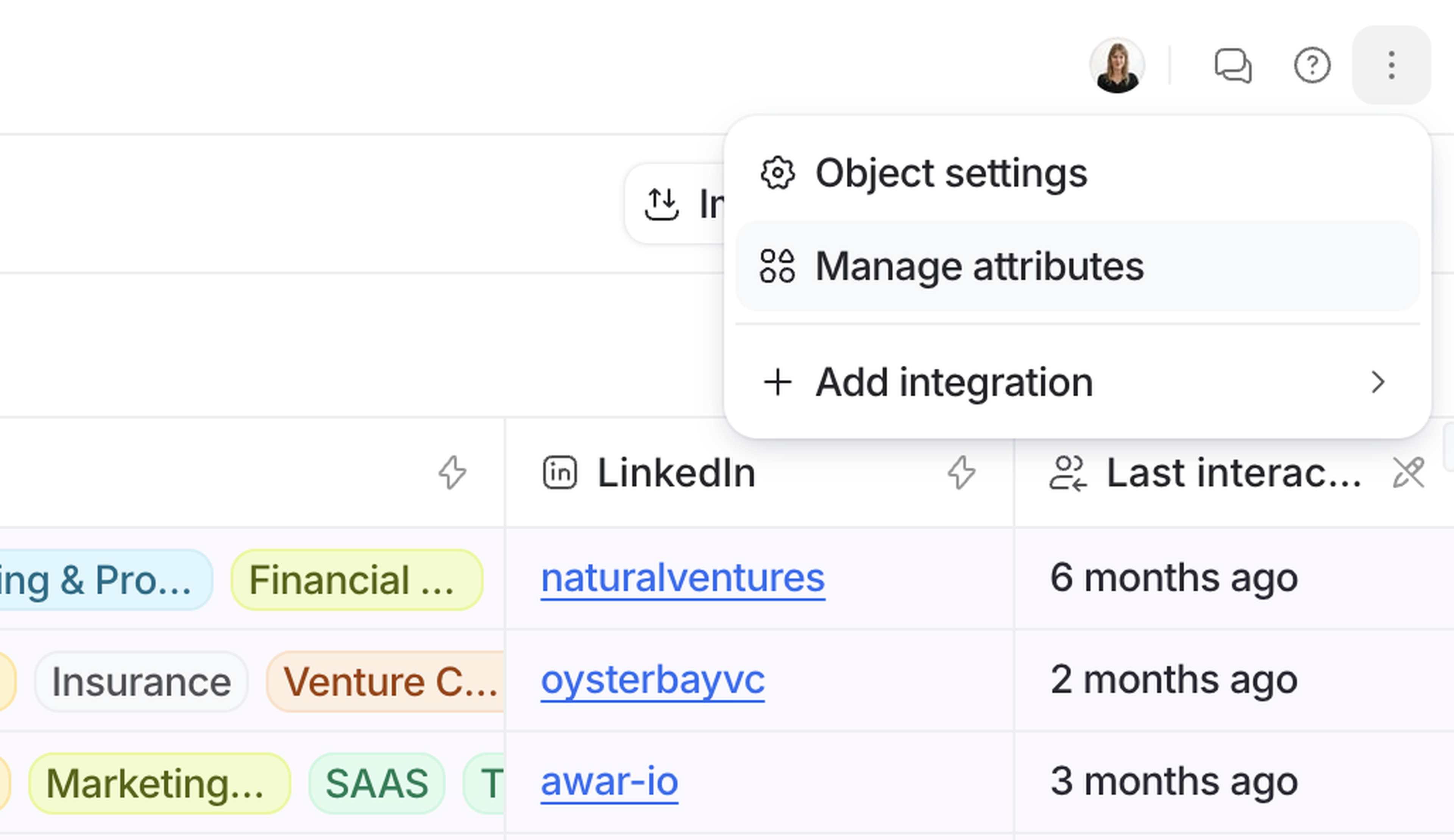Click the Venture C... orange tag
Viewport: 1454px width, 840px height.
click(387, 682)
